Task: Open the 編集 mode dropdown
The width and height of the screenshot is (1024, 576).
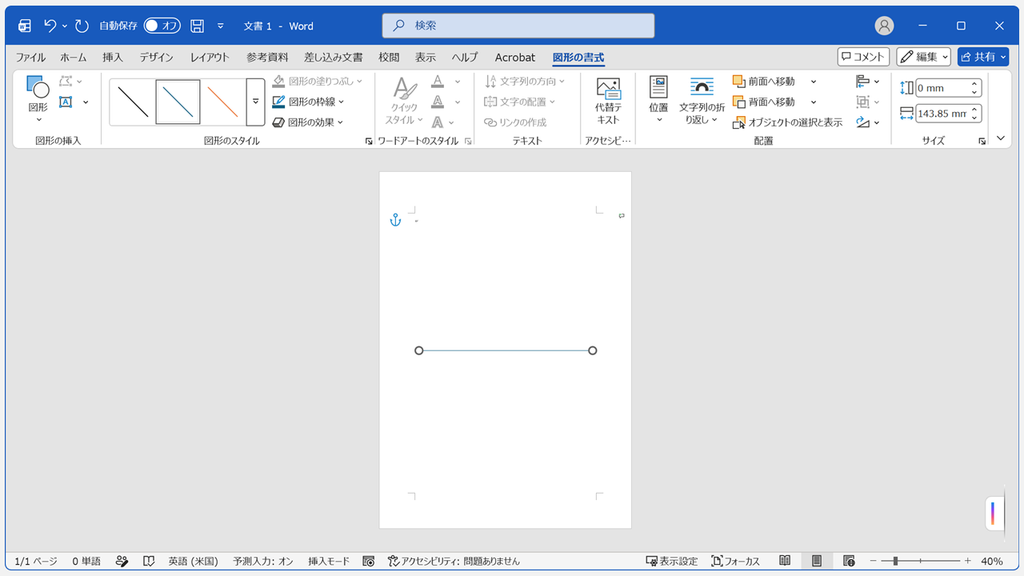Action: point(923,57)
